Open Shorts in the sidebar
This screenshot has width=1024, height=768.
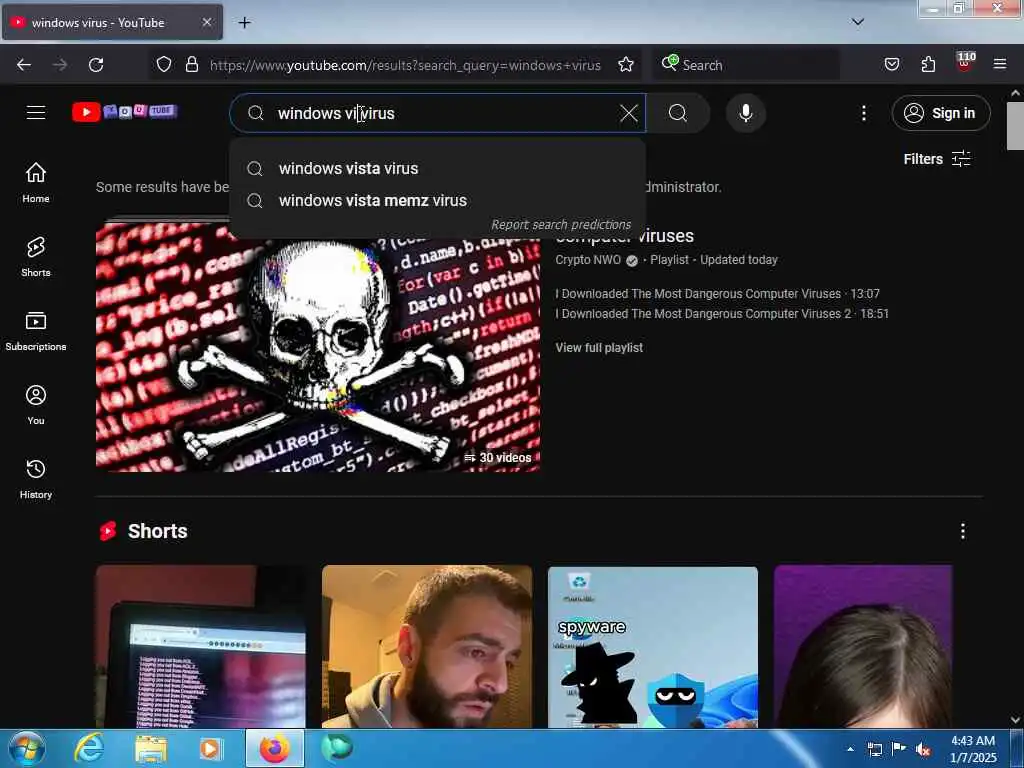[36, 257]
